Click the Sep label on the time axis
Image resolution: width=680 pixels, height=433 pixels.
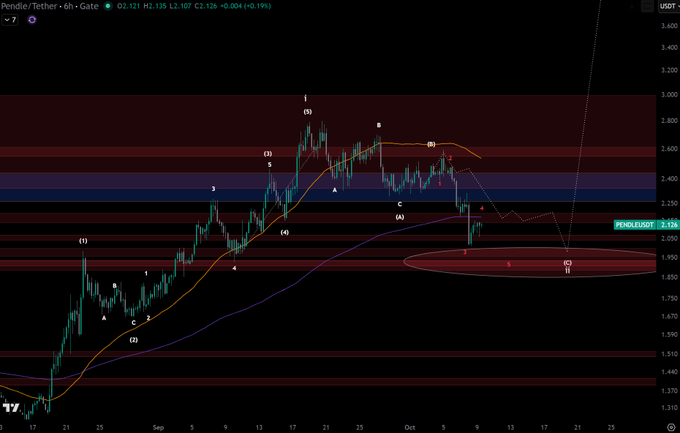158,427
